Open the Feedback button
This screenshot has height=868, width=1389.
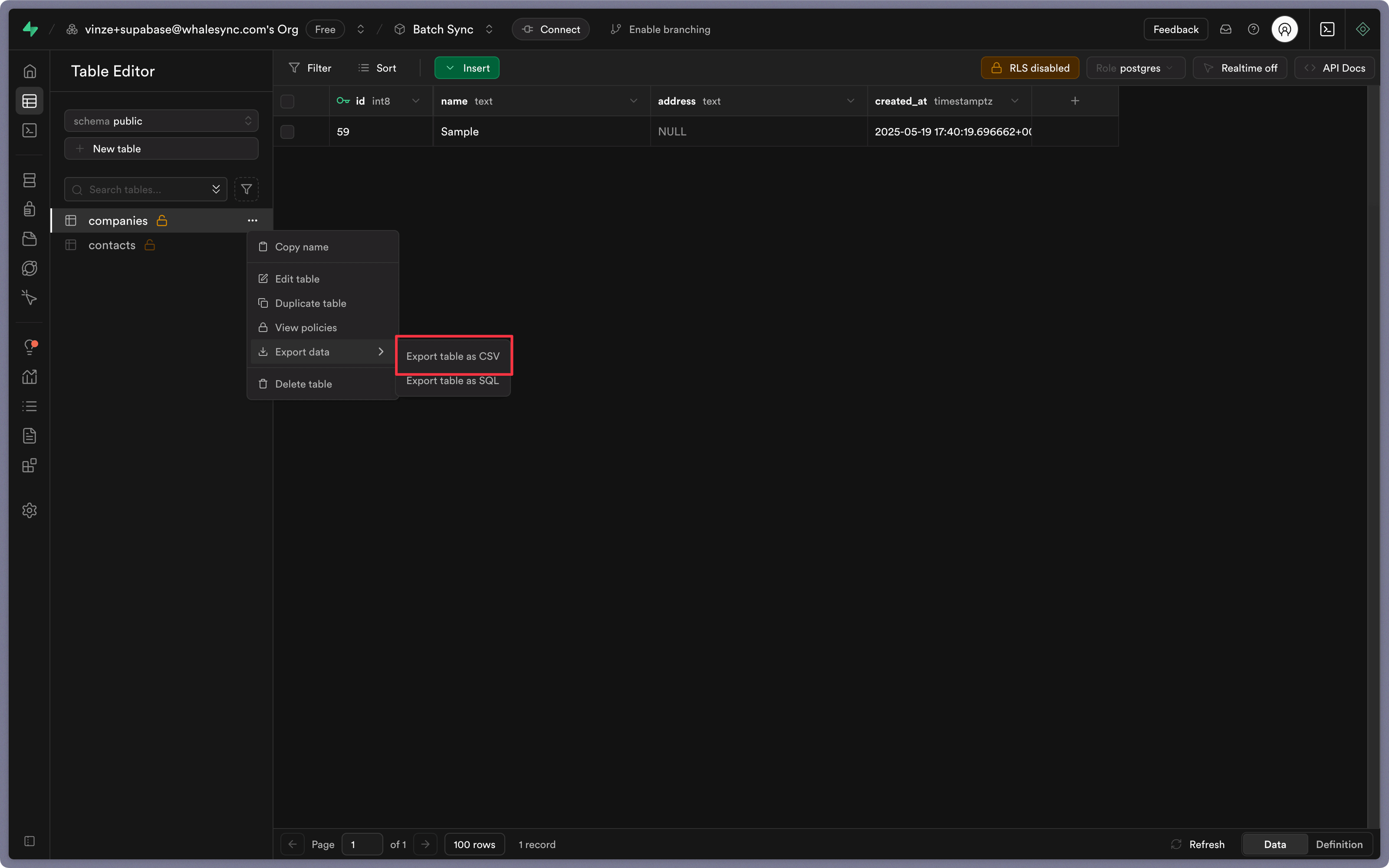pos(1175,29)
